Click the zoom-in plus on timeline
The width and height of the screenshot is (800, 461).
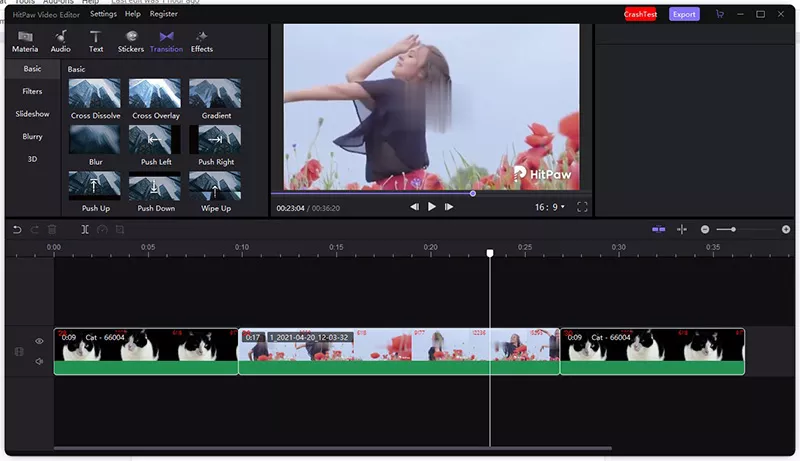point(786,229)
